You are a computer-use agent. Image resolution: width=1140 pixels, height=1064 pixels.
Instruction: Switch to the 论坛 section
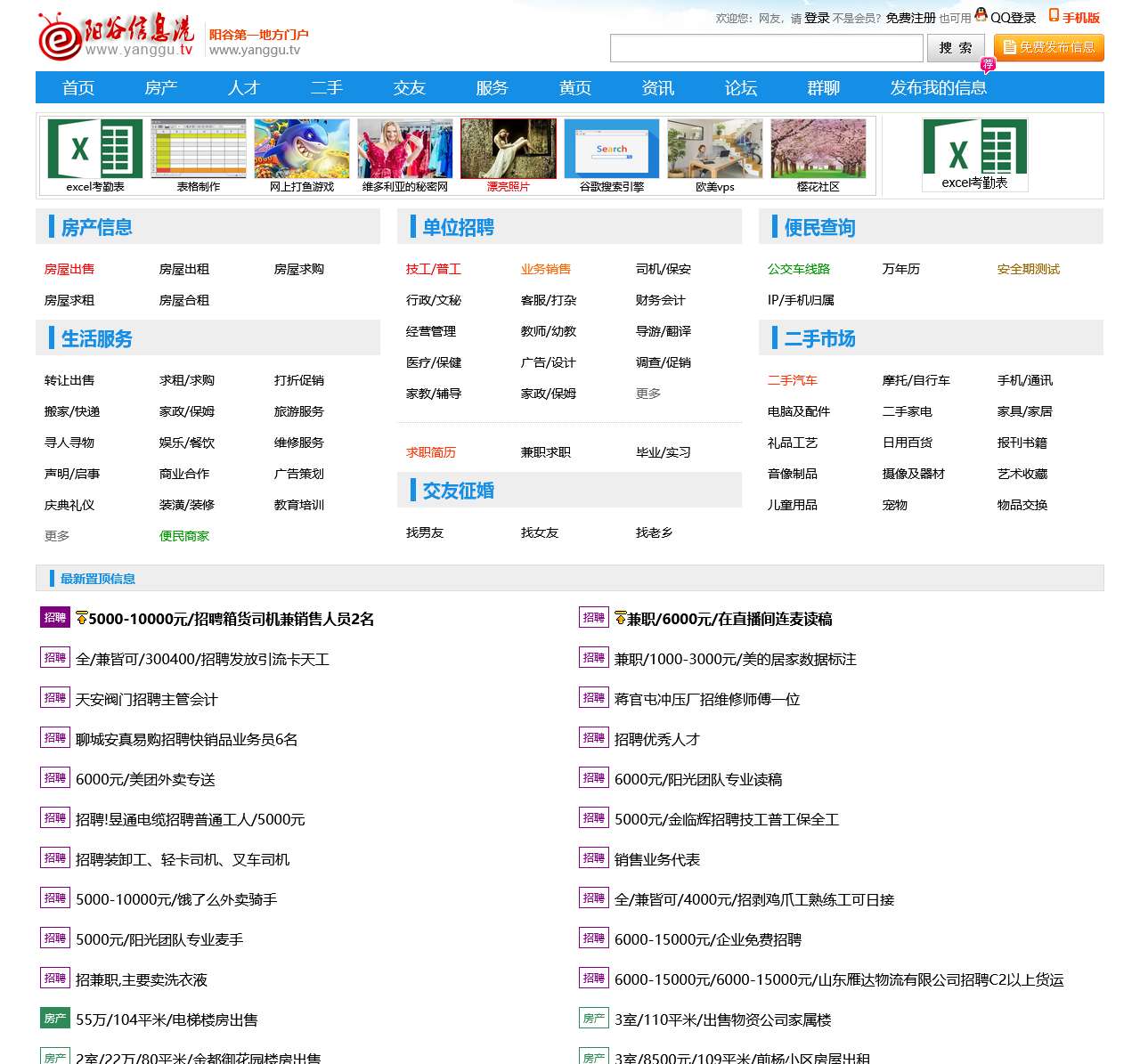pos(739,87)
